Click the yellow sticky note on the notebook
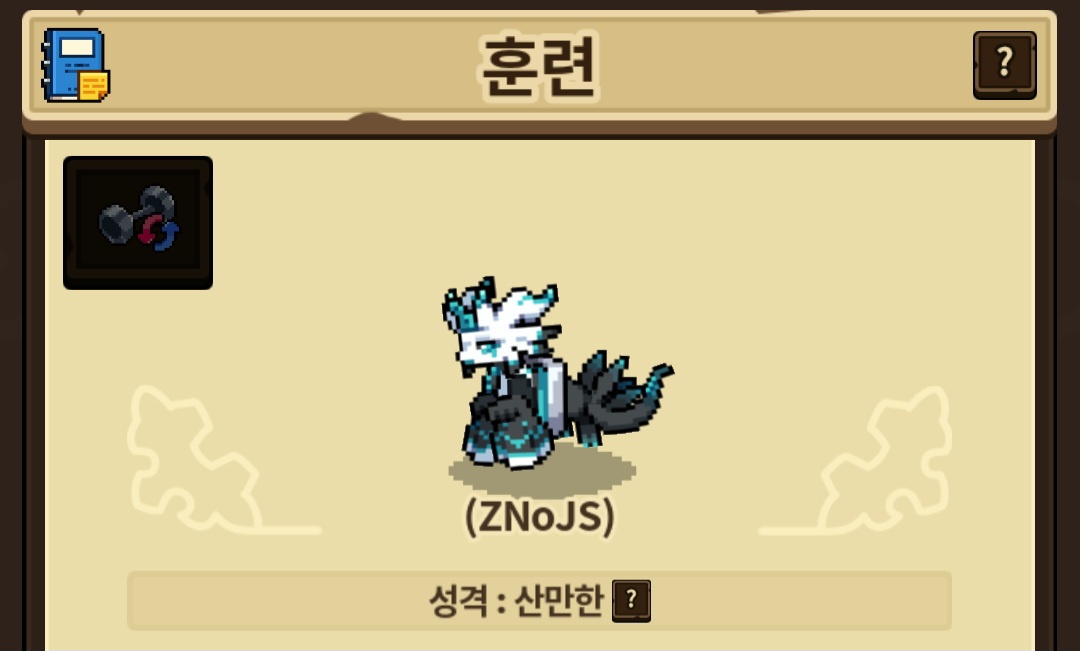The image size is (1080, 651). (x=94, y=86)
